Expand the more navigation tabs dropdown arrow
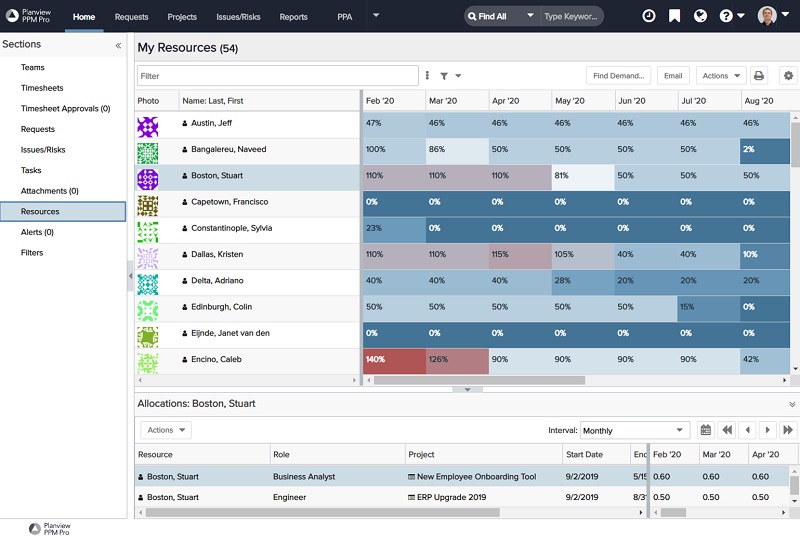This screenshot has height=538, width=800. (x=376, y=15)
